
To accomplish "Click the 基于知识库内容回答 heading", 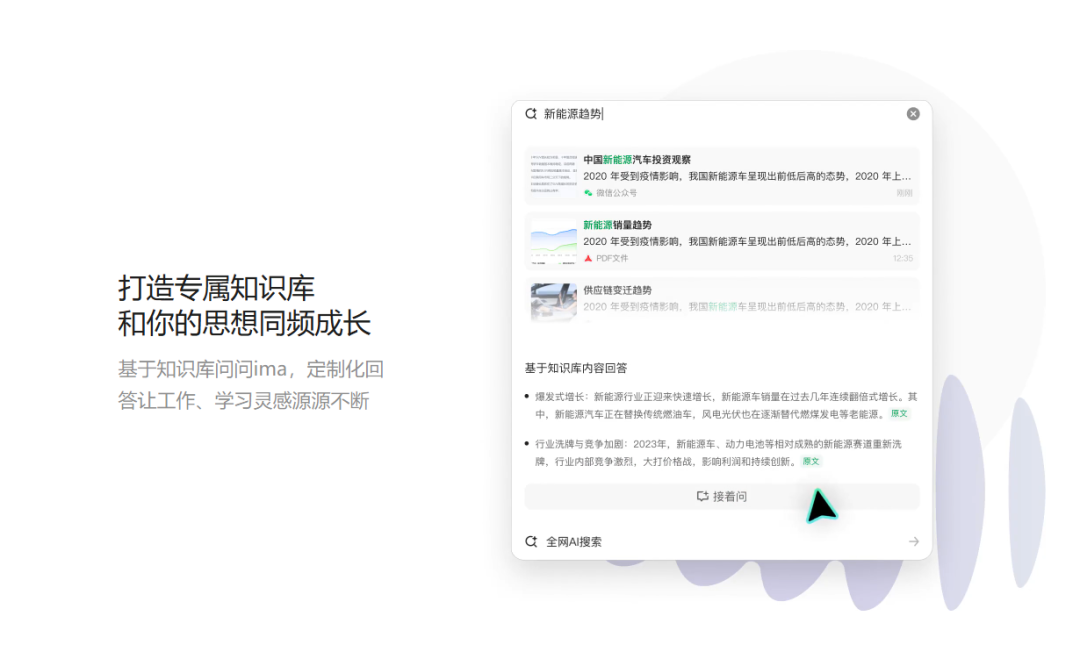I will click(576, 368).
